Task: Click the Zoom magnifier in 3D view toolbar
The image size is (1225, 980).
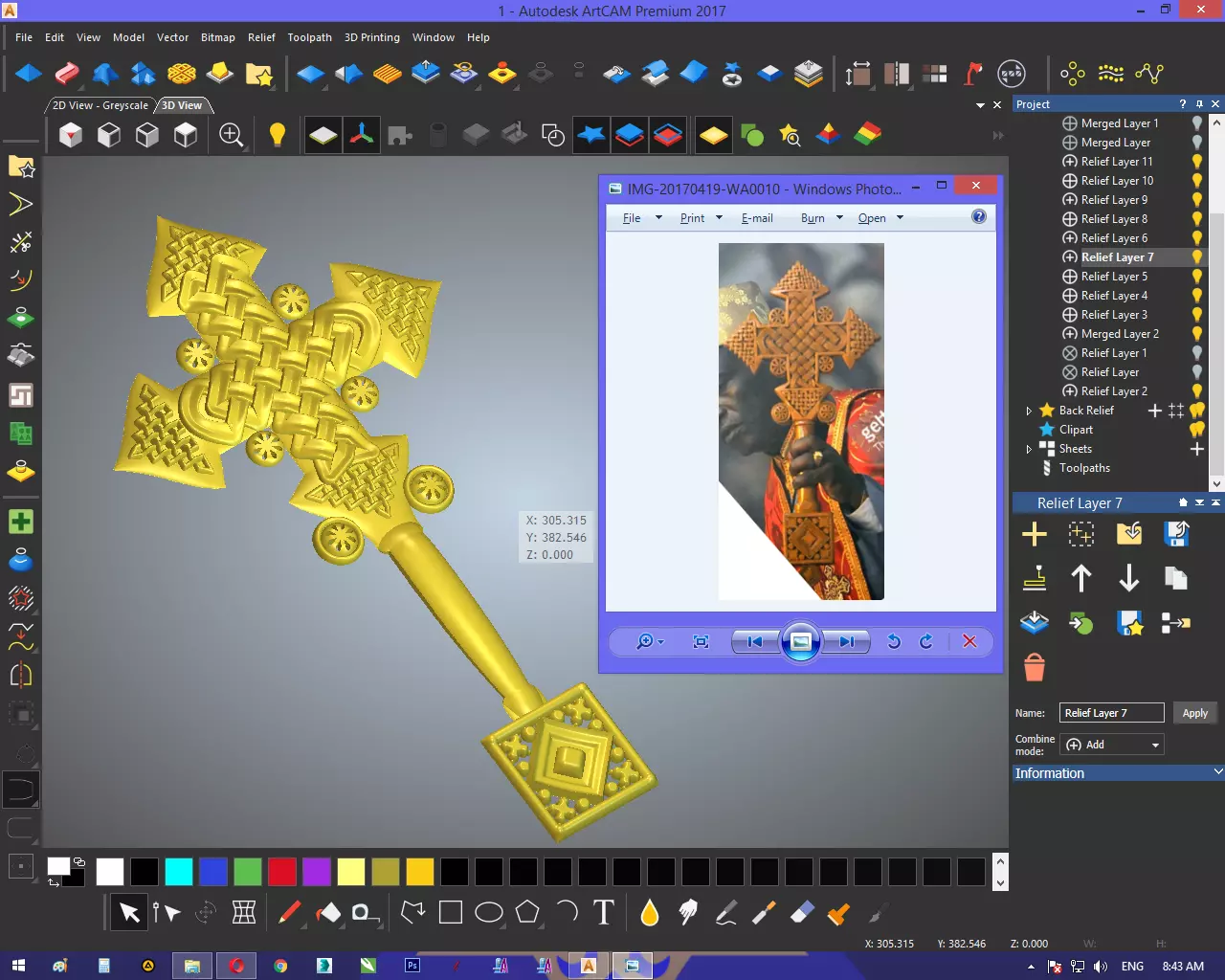Action: coord(231,135)
